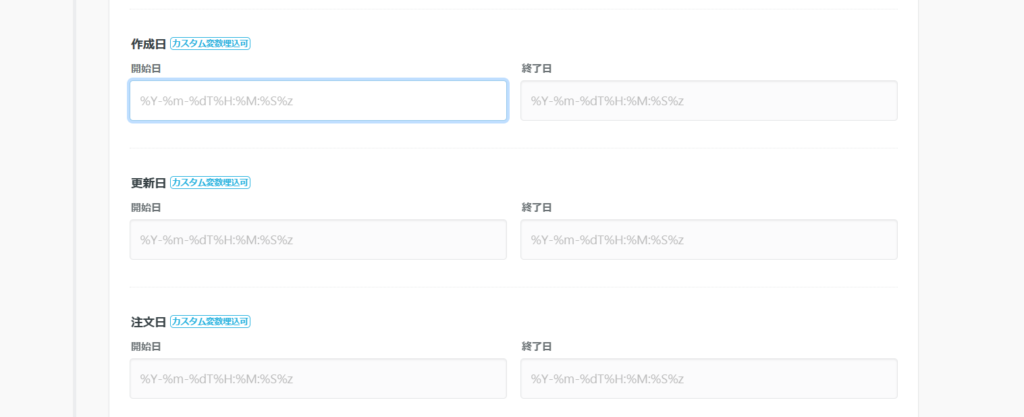Screen dimensions: 1024x417
Task: Click the divider line above 注文日 section
Action: [513, 287]
